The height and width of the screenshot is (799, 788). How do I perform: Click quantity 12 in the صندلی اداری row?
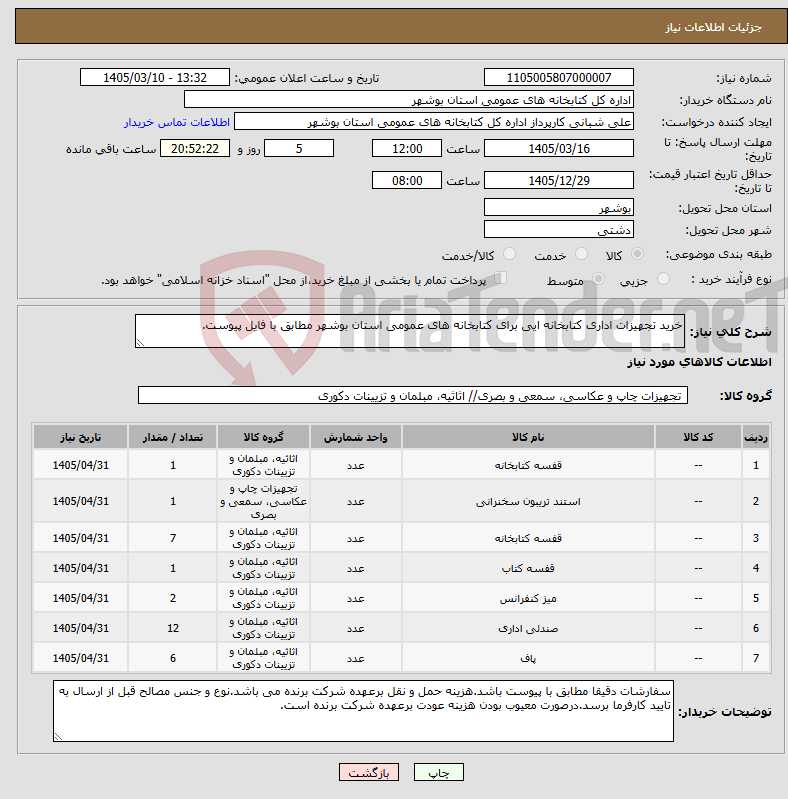[173, 628]
